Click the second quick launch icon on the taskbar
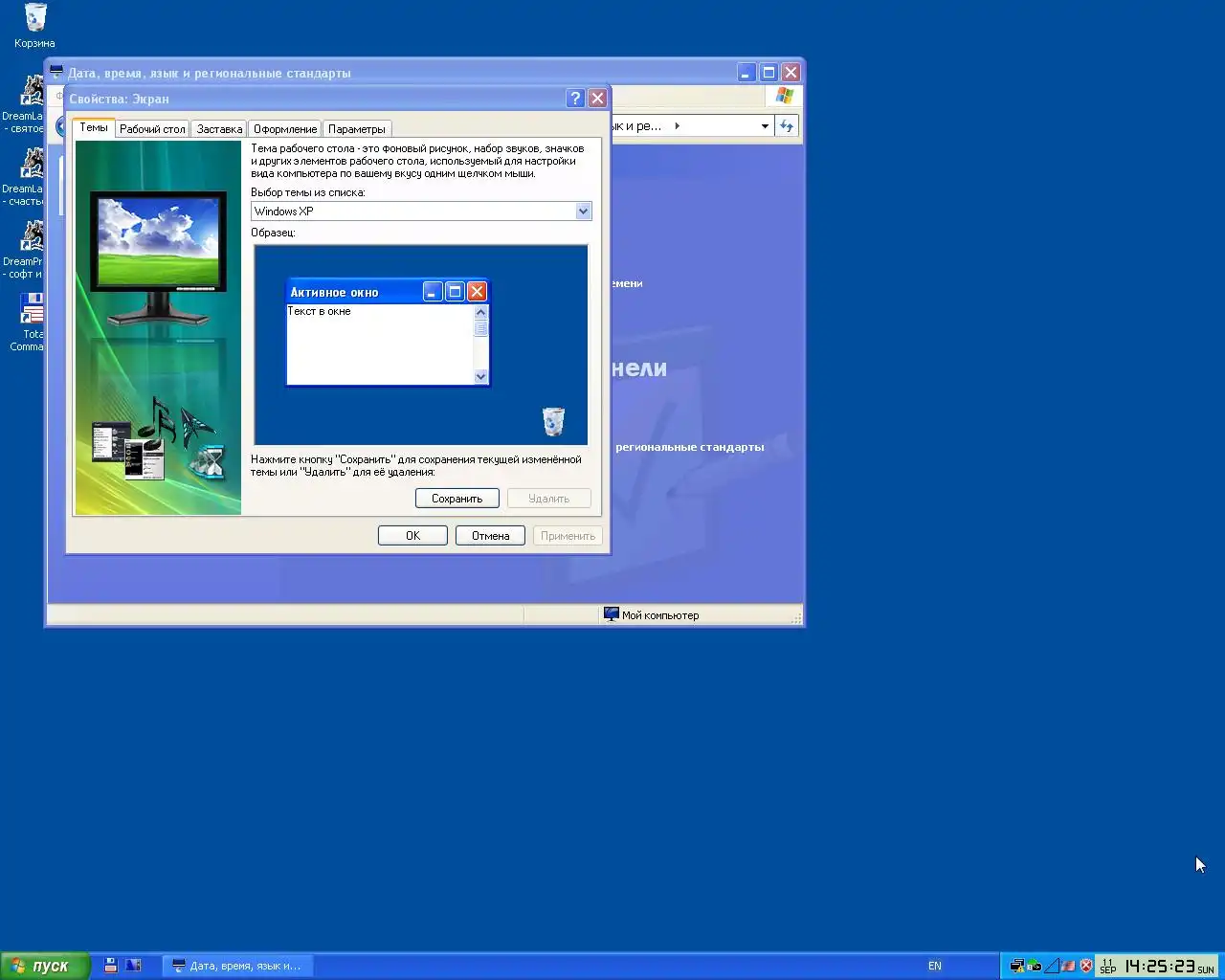 click(133, 966)
